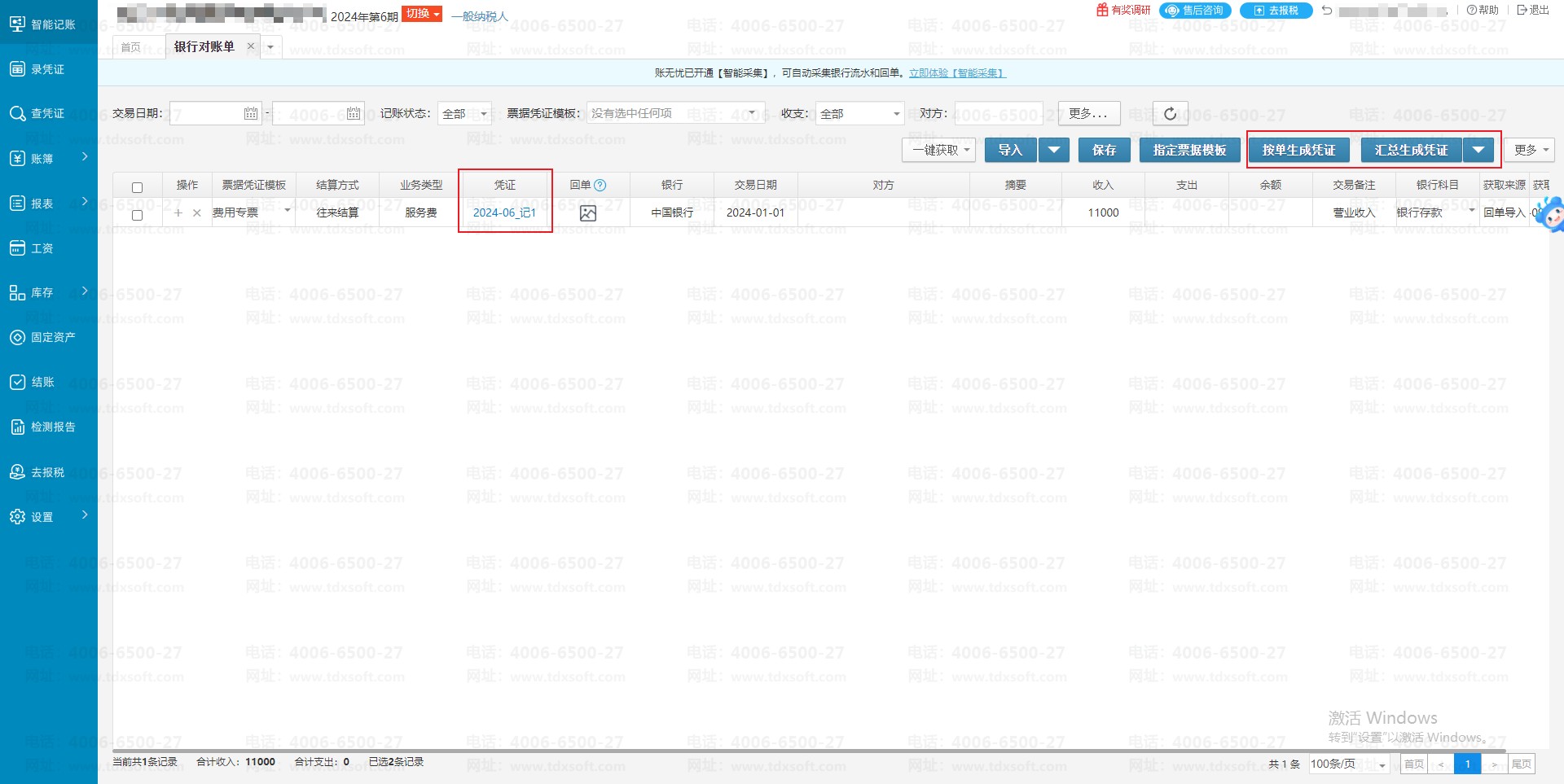Open 检测报告 in the sidebar
The width and height of the screenshot is (1564, 784).
pos(52,427)
